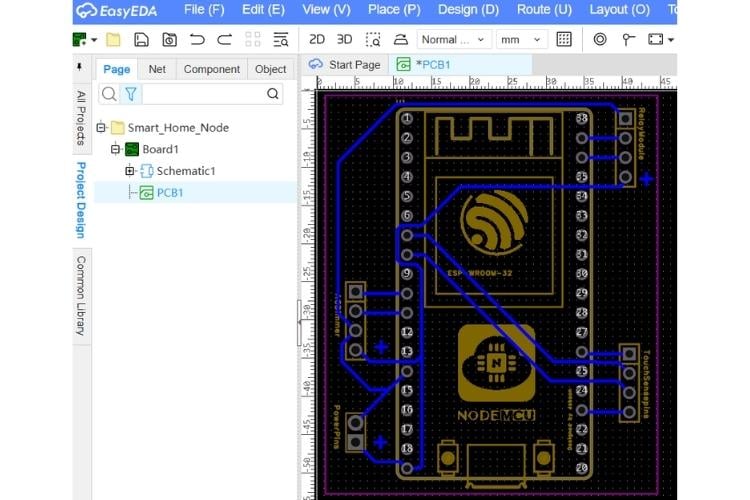The width and height of the screenshot is (750, 500).
Task: Open the new project dropdown arrow
Action: (94, 40)
